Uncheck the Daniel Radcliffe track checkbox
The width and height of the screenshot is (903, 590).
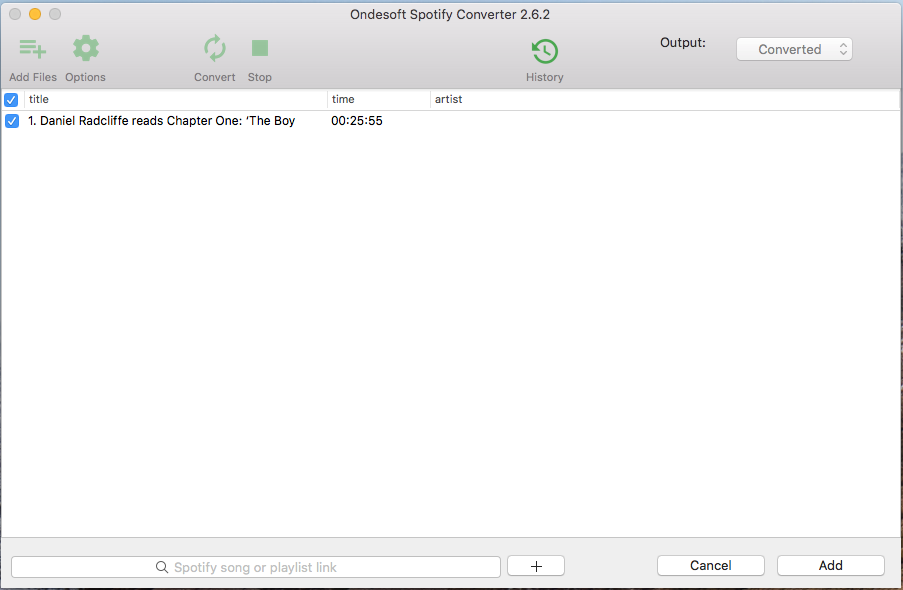coord(12,121)
